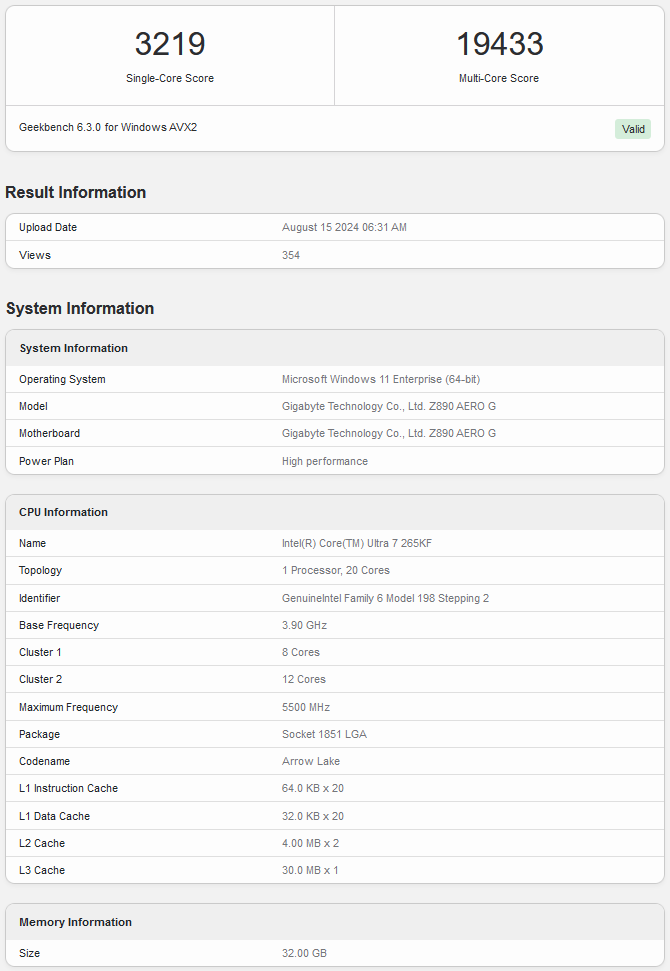Image resolution: width=670 pixels, height=971 pixels.
Task: Click the L3 Cache 30.0 MB value
Action: (310, 870)
